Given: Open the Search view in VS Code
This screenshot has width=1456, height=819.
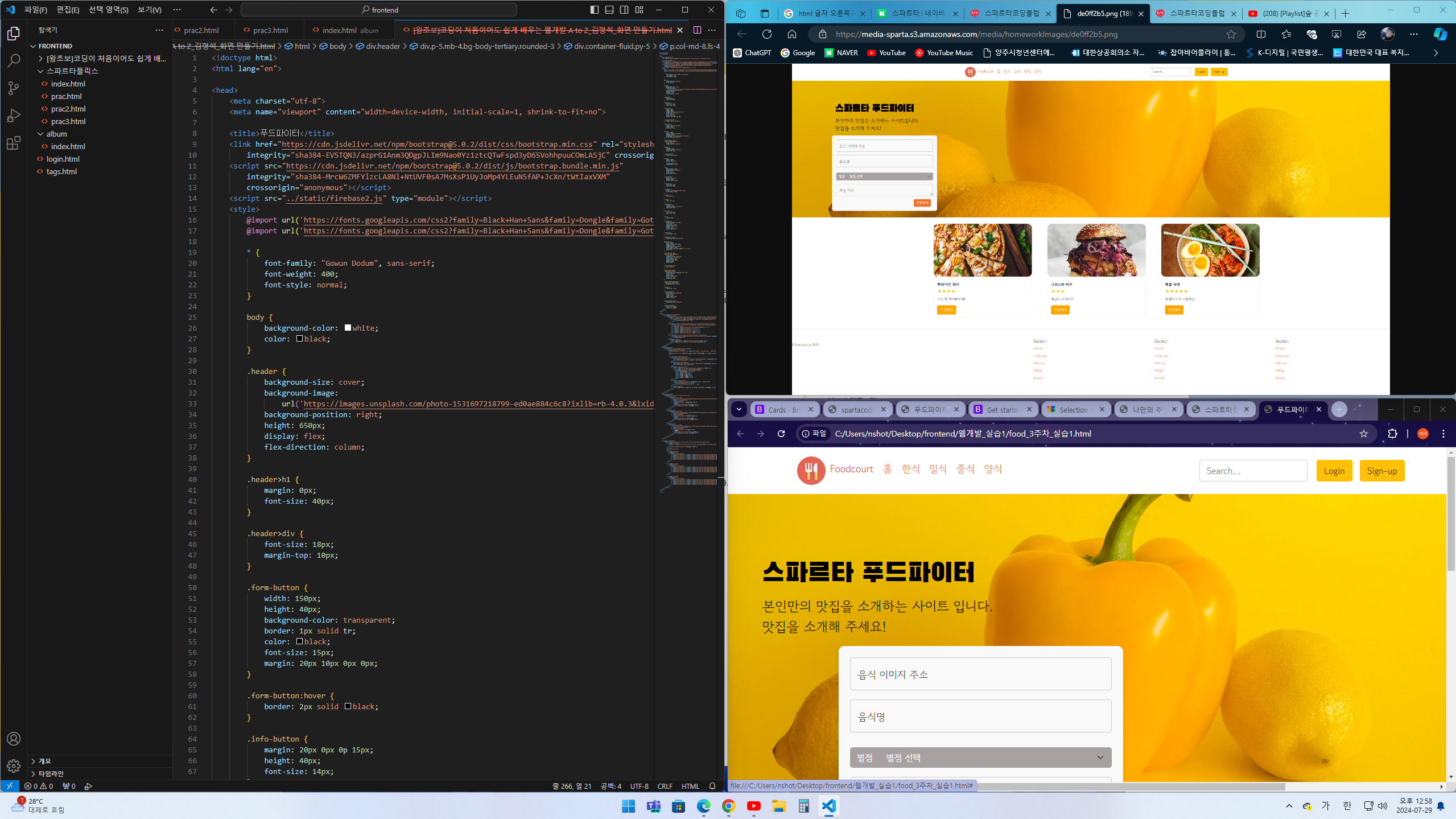Looking at the screenshot, I should coord(14,60).
